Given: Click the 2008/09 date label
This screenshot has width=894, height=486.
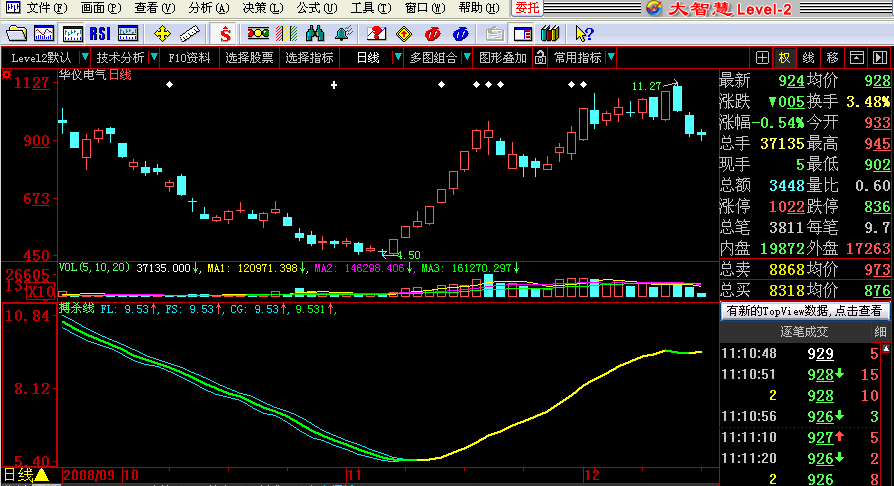Looking at the screenshot, I should (x=90, y=475).
